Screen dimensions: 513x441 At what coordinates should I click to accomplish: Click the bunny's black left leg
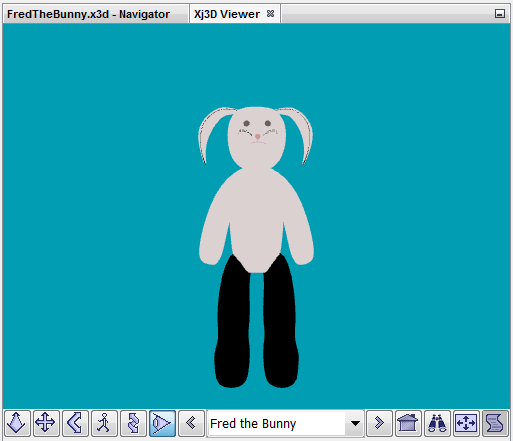click(233, 322)
